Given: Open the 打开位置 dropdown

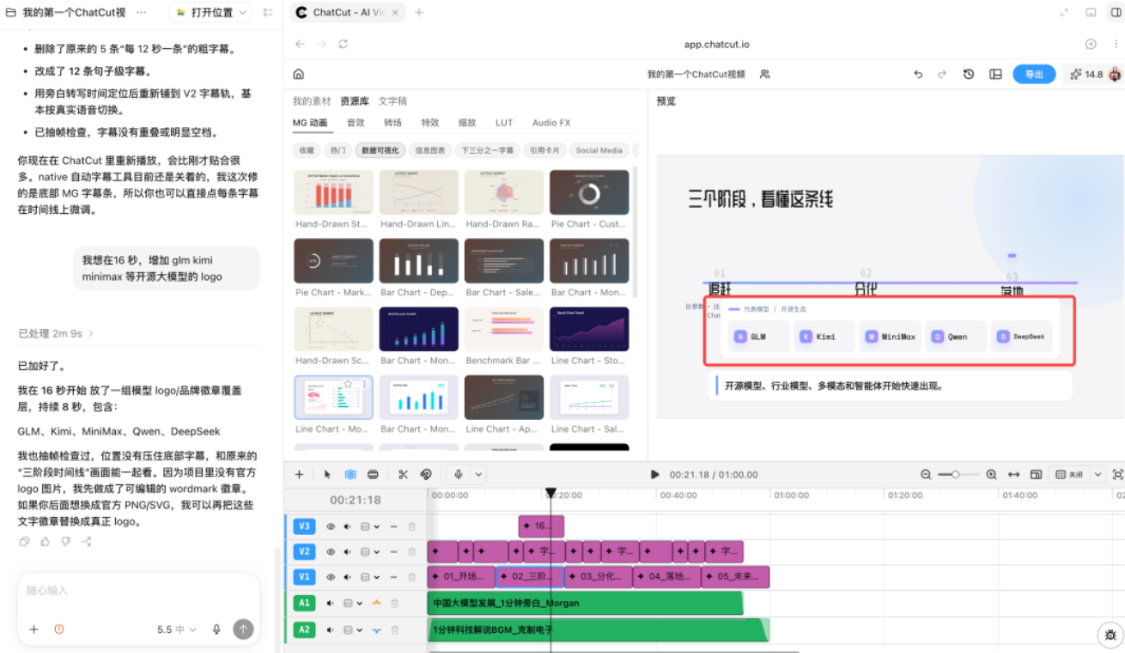Looking at the screenshot, I should 212,12.
